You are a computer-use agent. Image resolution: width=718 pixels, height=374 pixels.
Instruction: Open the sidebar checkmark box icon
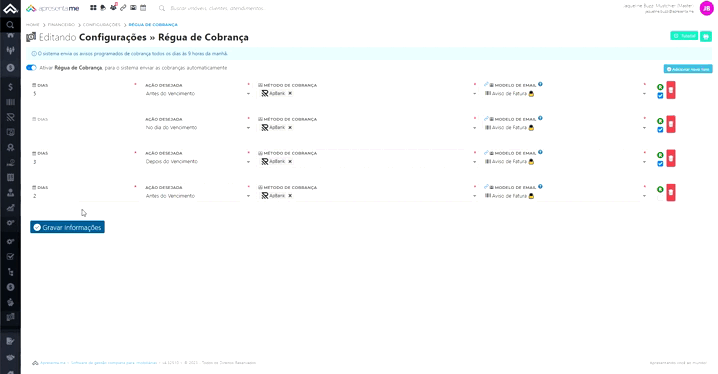(10, 257)
